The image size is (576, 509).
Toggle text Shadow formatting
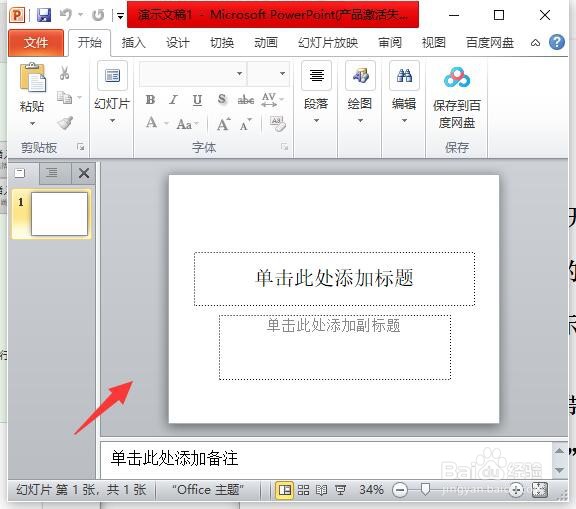pos(222,99)
